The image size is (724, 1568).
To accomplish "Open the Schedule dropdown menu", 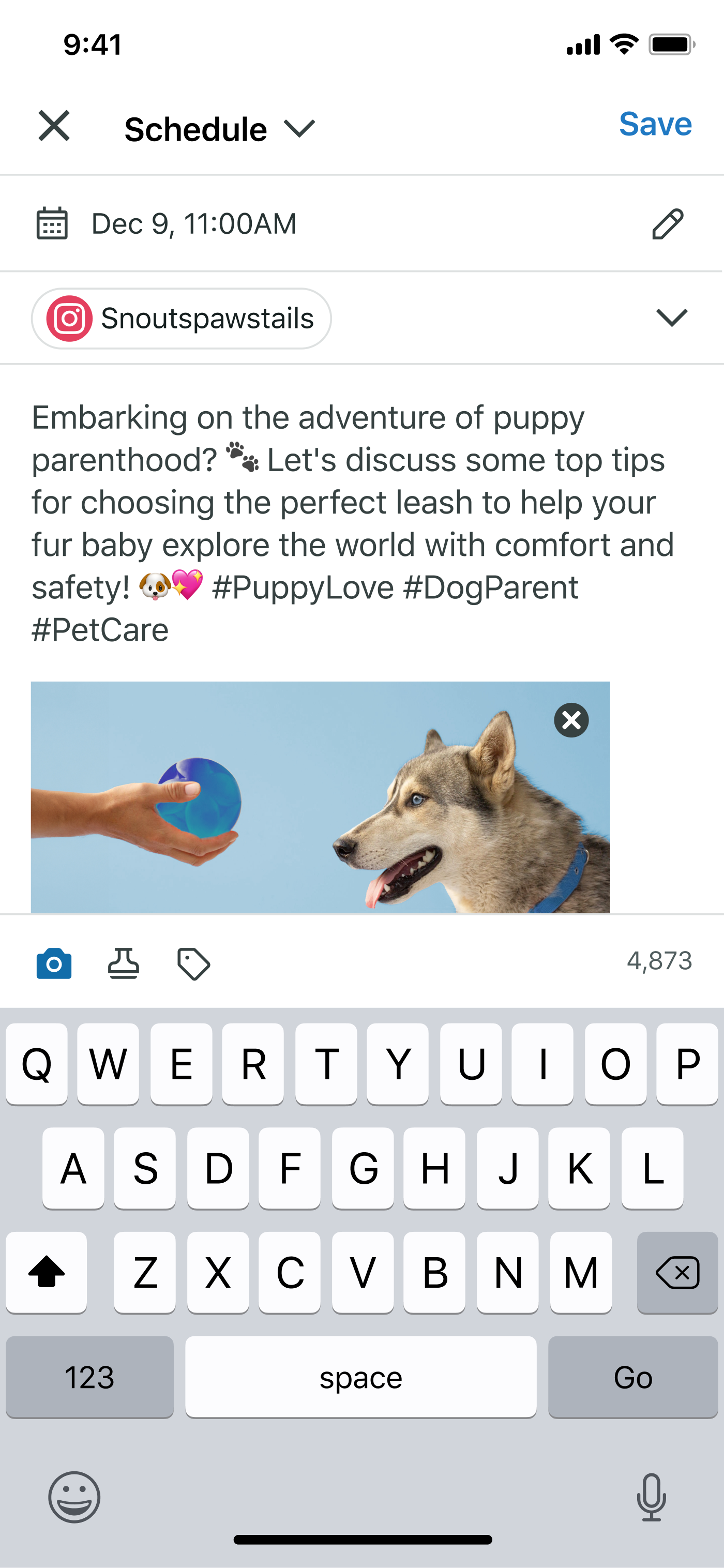I will pos(220,129).
